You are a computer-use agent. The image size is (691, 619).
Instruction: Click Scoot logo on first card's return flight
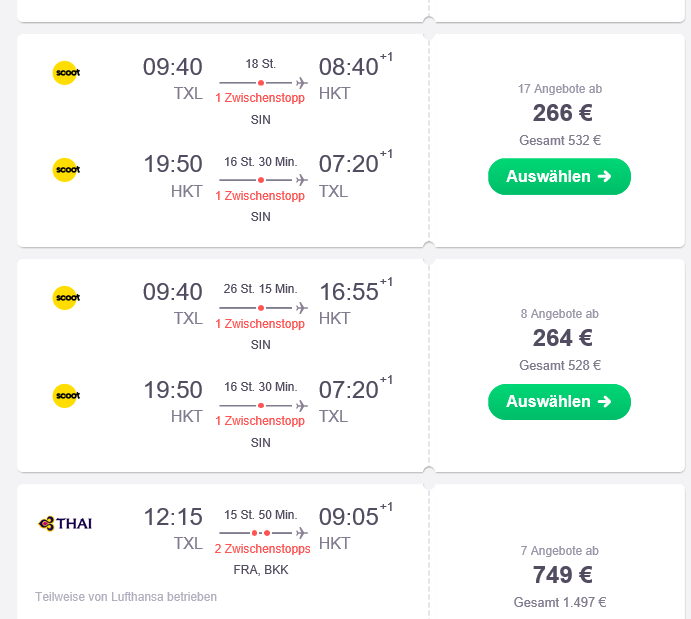click(x=67, y=170)
